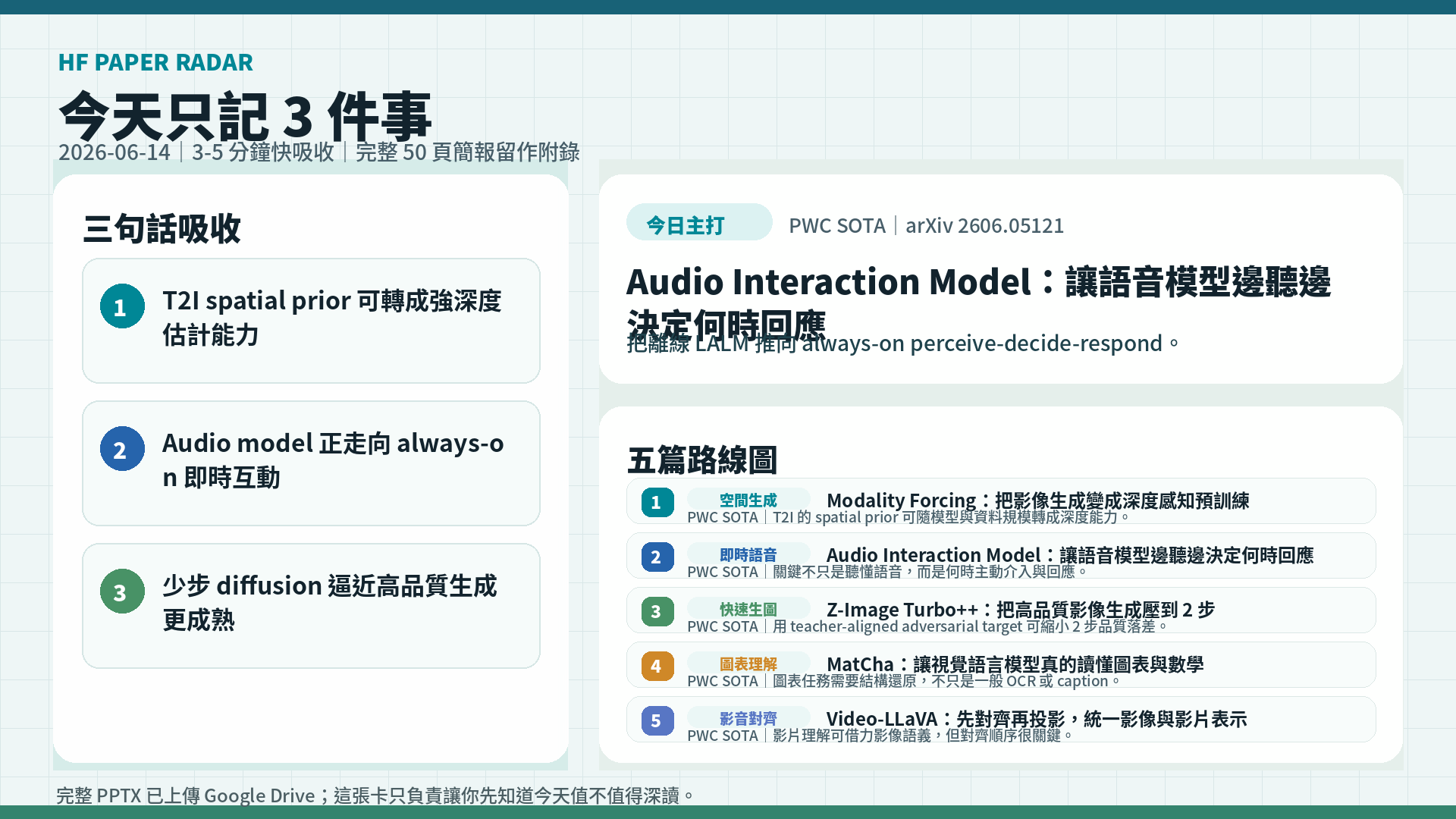This screenshot has height=819, width=1456.
Task: Click the HF PAPER RADAR header label
Action: (155, 62)
